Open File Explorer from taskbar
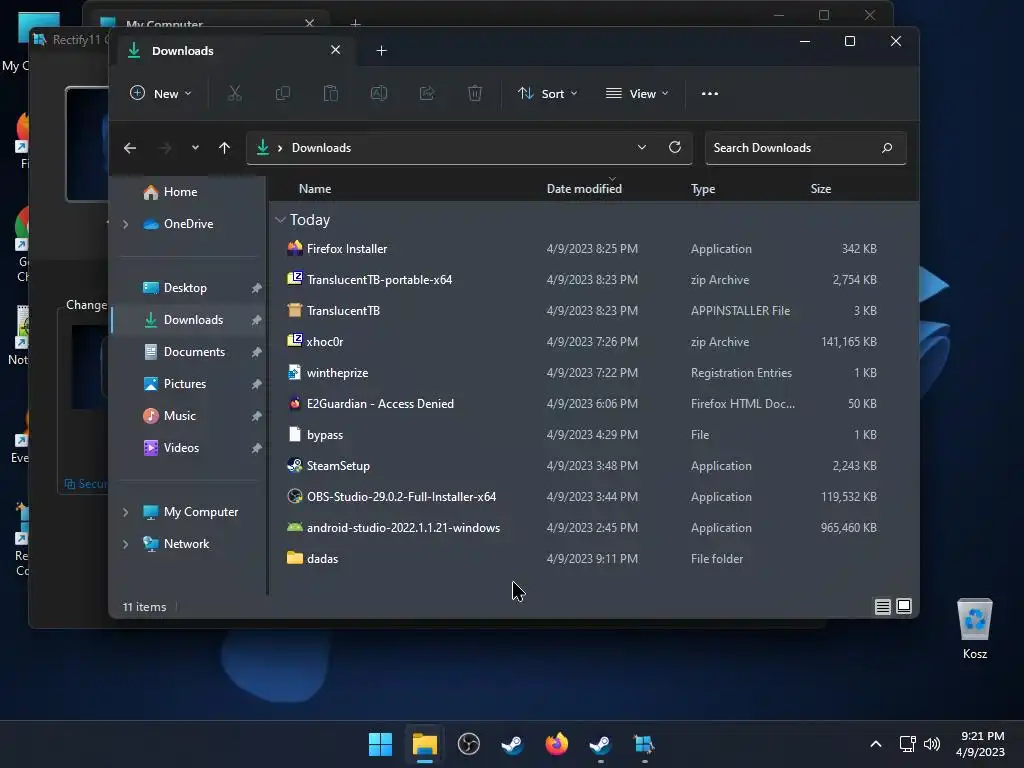 [x=424, y=744]
